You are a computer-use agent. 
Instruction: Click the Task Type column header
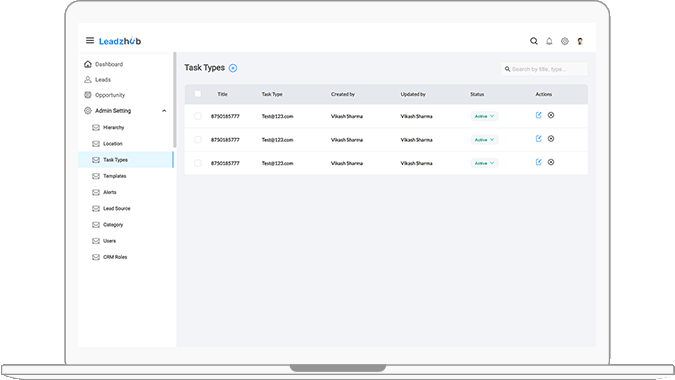coord(272,94)
